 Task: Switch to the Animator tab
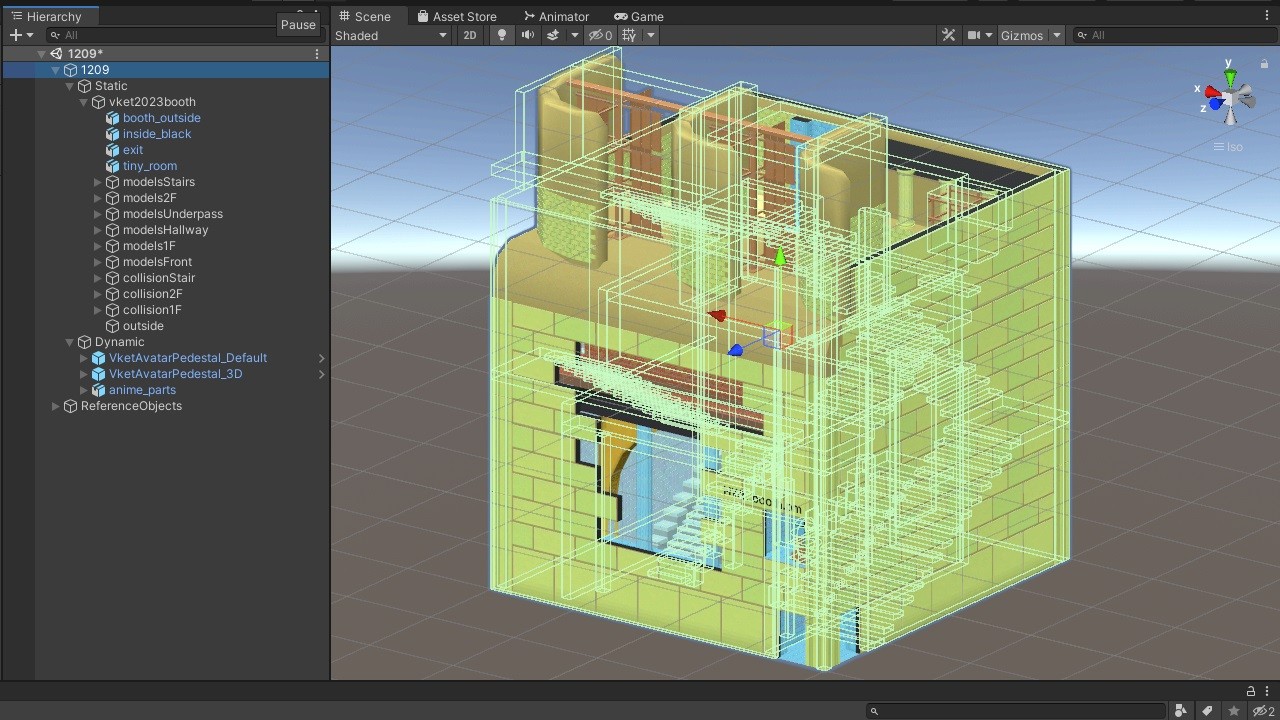pos(557,16)
